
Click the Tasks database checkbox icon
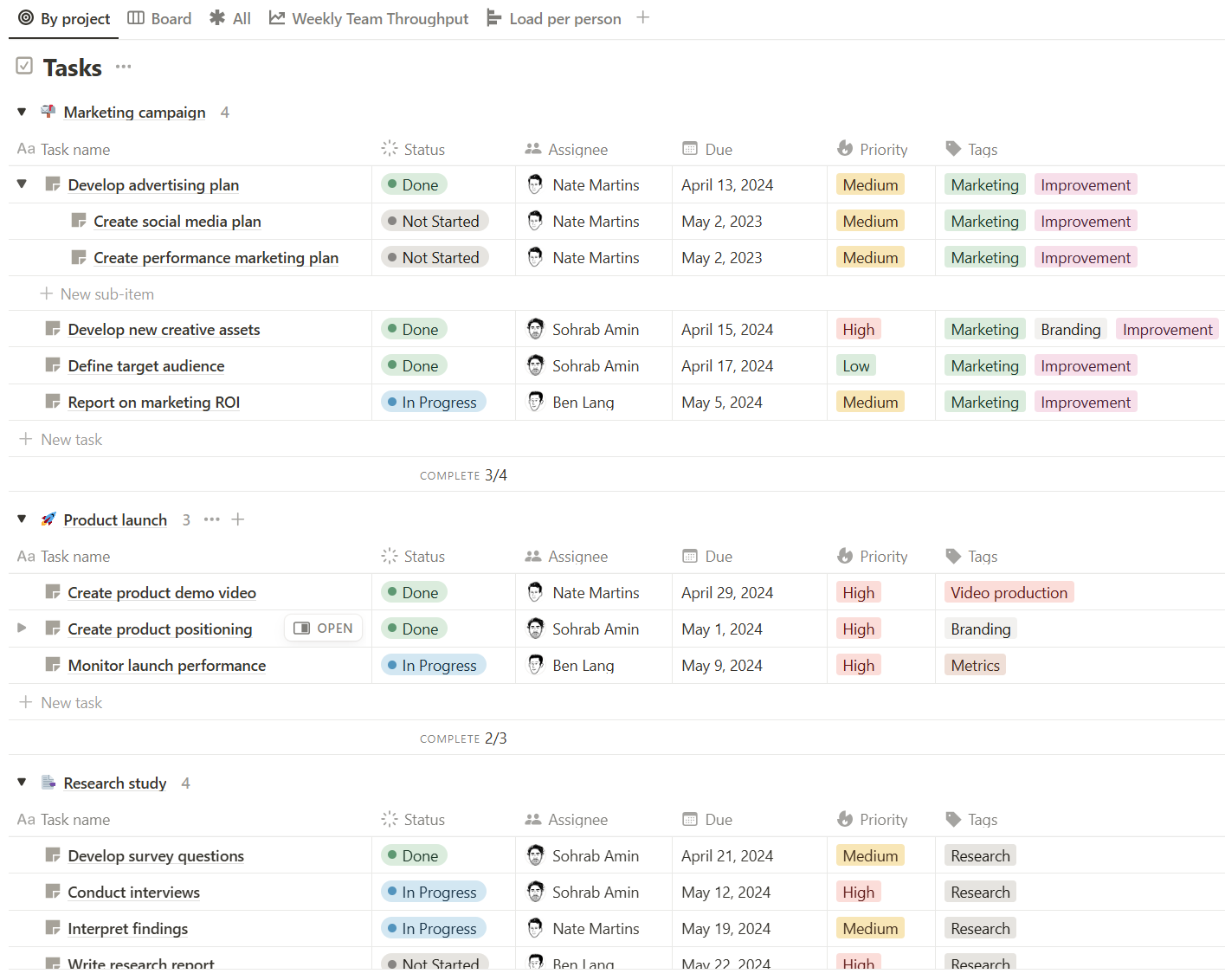24,66
